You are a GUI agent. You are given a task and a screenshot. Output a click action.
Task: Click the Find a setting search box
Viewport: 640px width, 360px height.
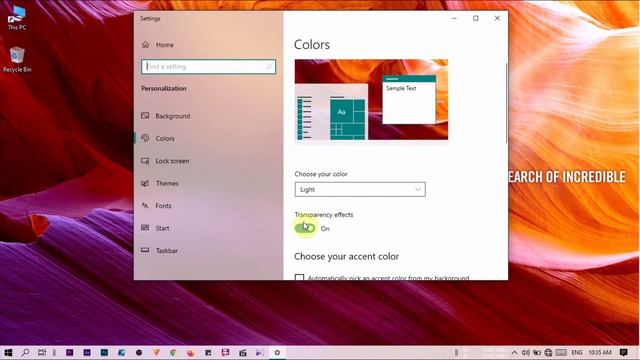208,67
